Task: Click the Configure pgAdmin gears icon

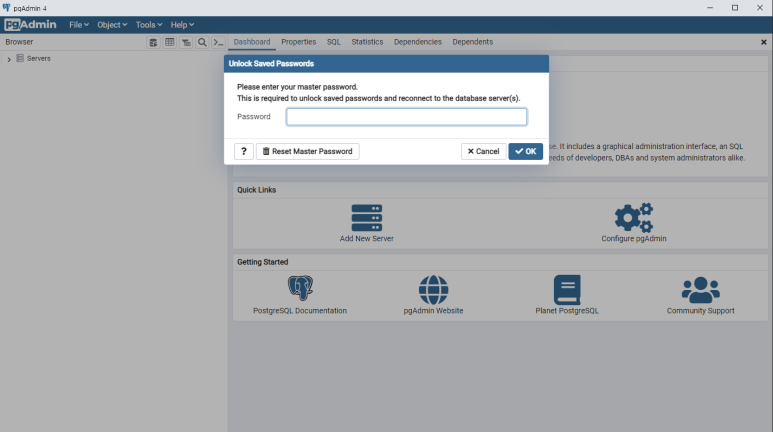Action: [x=633, y=218]
